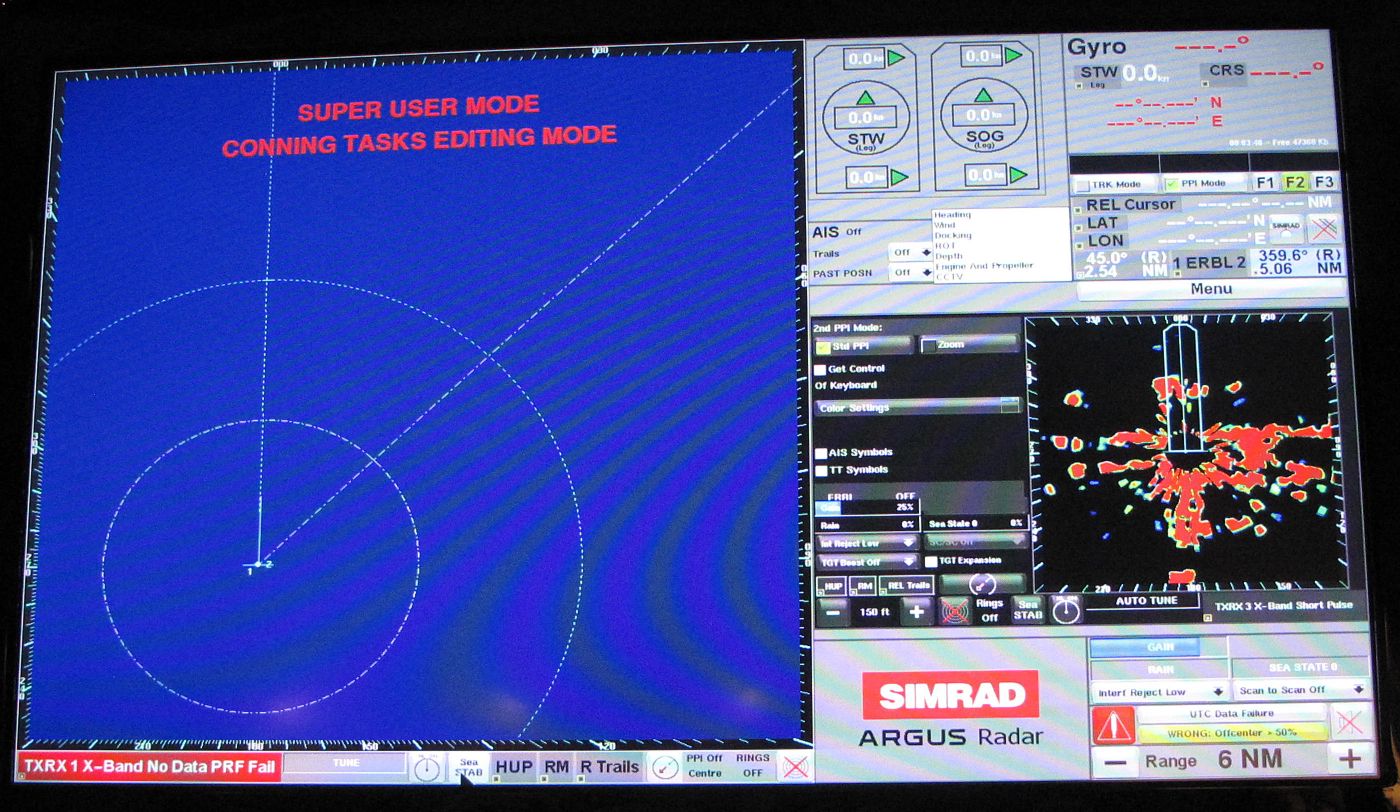
Task: Open the Menu button
Action: pyautogui.click(x=1211, y=289)
